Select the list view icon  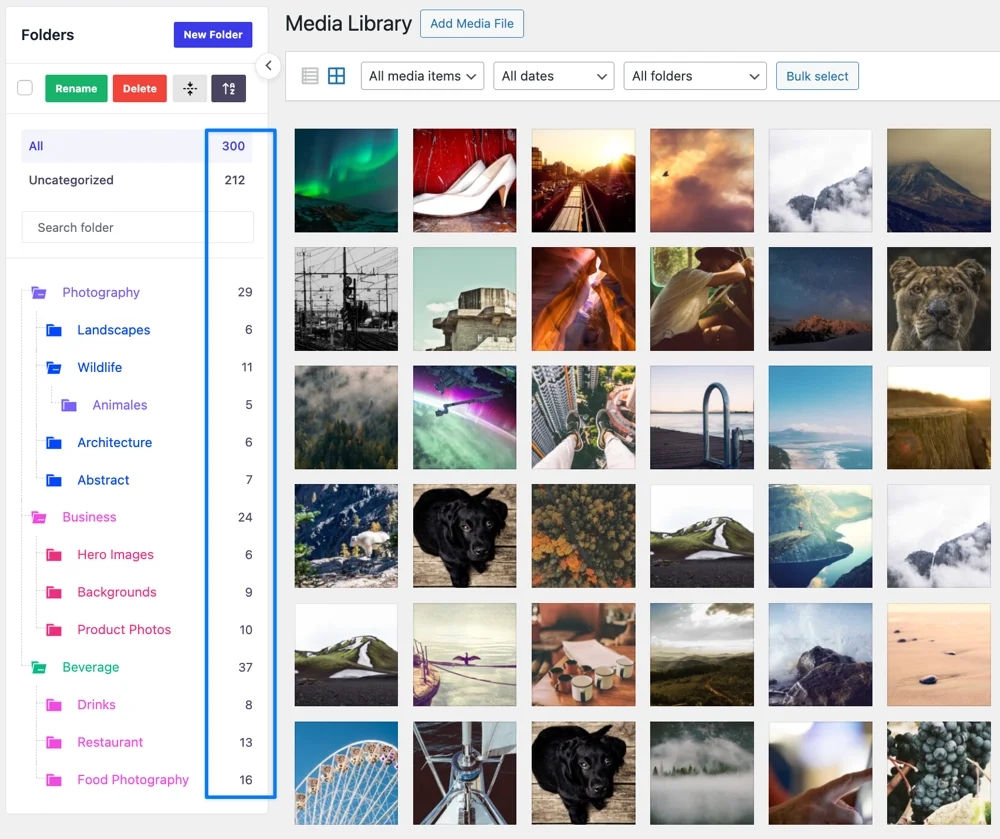point(310,75)
